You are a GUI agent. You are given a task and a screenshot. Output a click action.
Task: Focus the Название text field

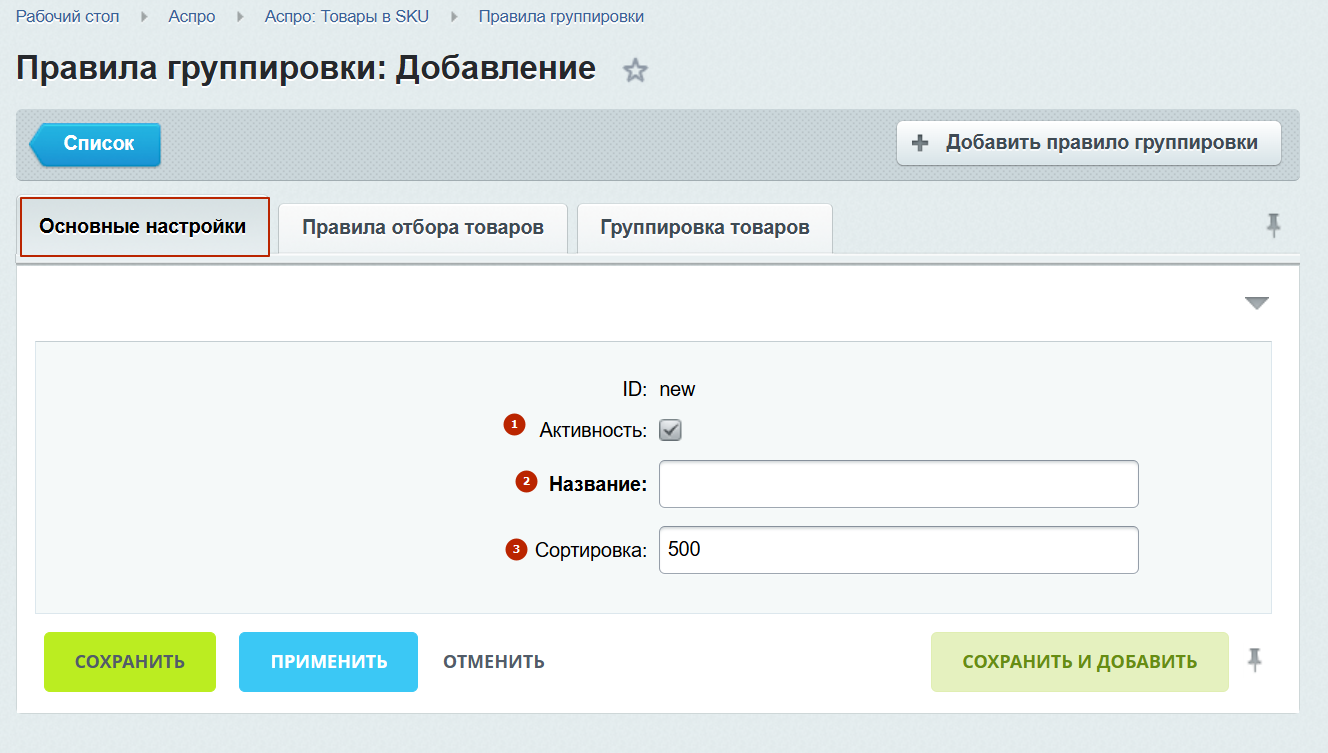click(898, 484)
